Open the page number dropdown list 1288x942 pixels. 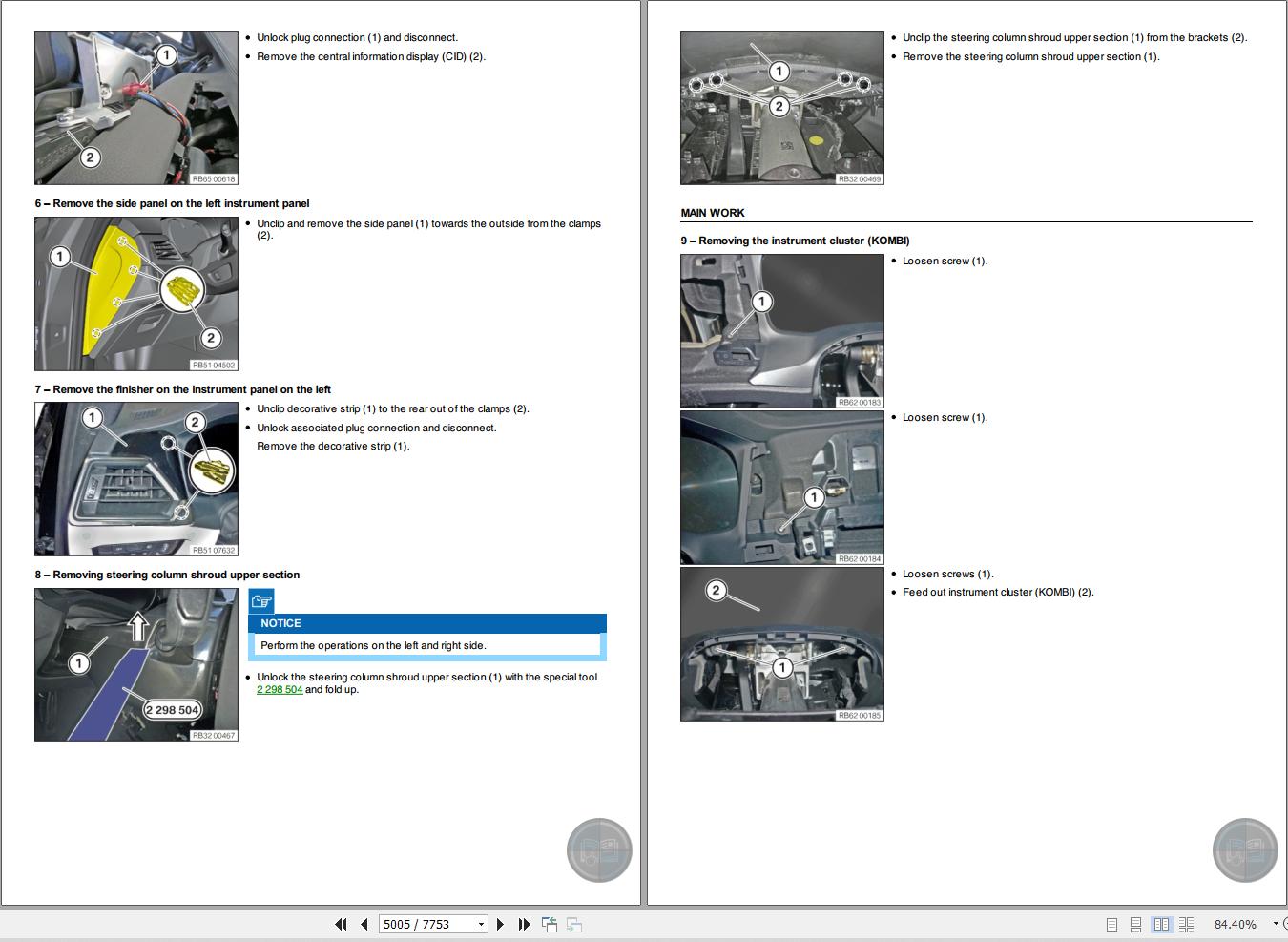tap(480, 924)
